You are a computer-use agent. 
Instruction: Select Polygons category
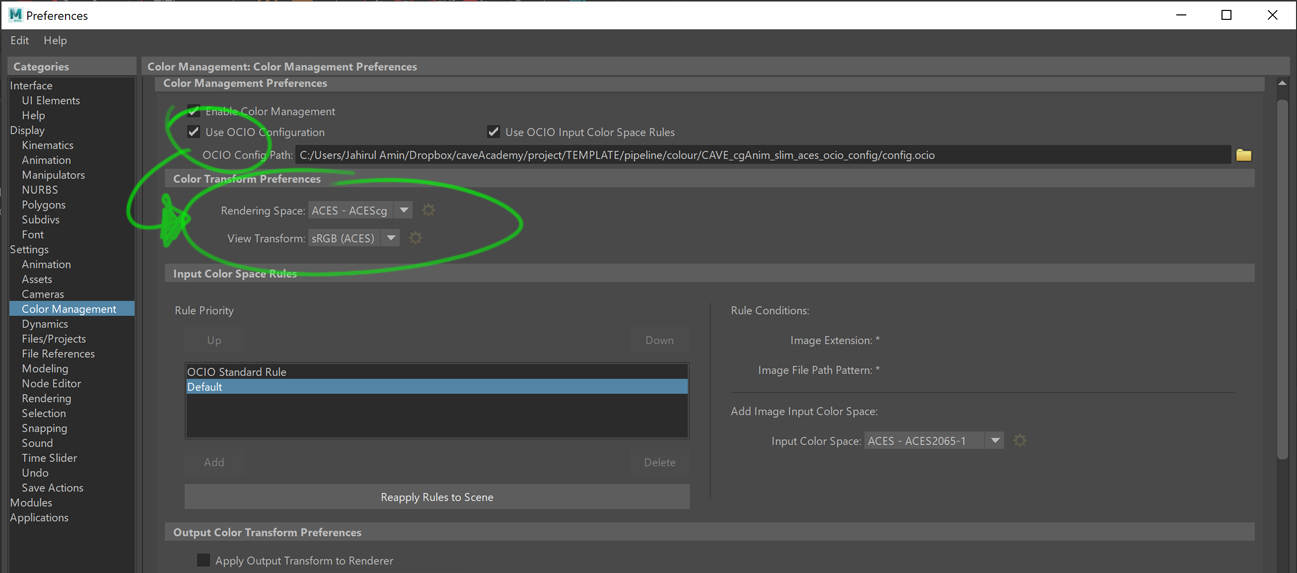(43, 205)
